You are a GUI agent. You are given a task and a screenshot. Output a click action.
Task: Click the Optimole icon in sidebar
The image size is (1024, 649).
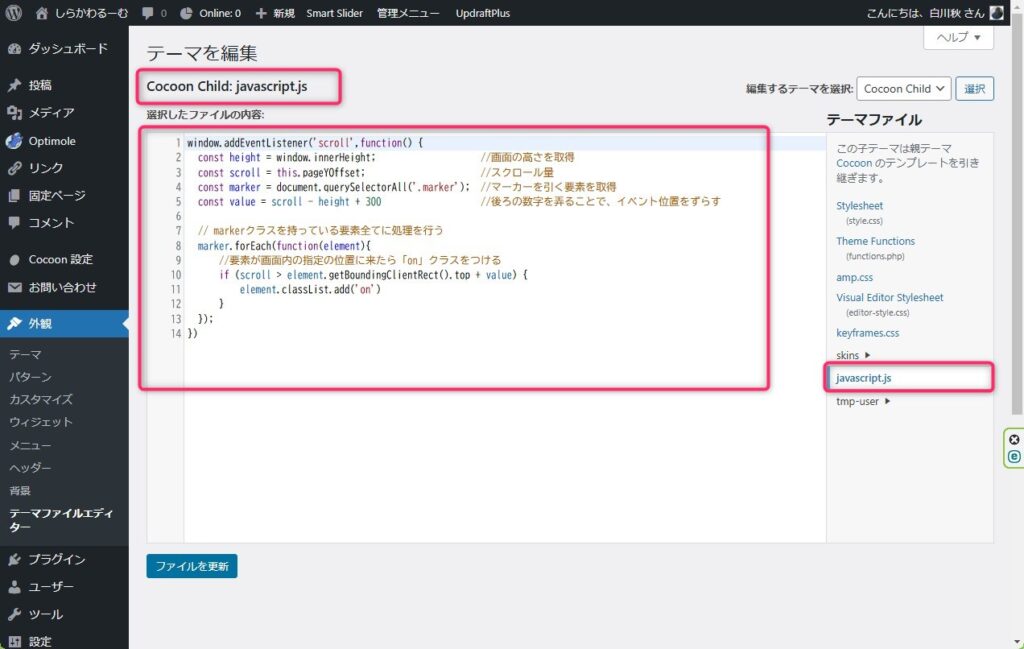[15, 141]
